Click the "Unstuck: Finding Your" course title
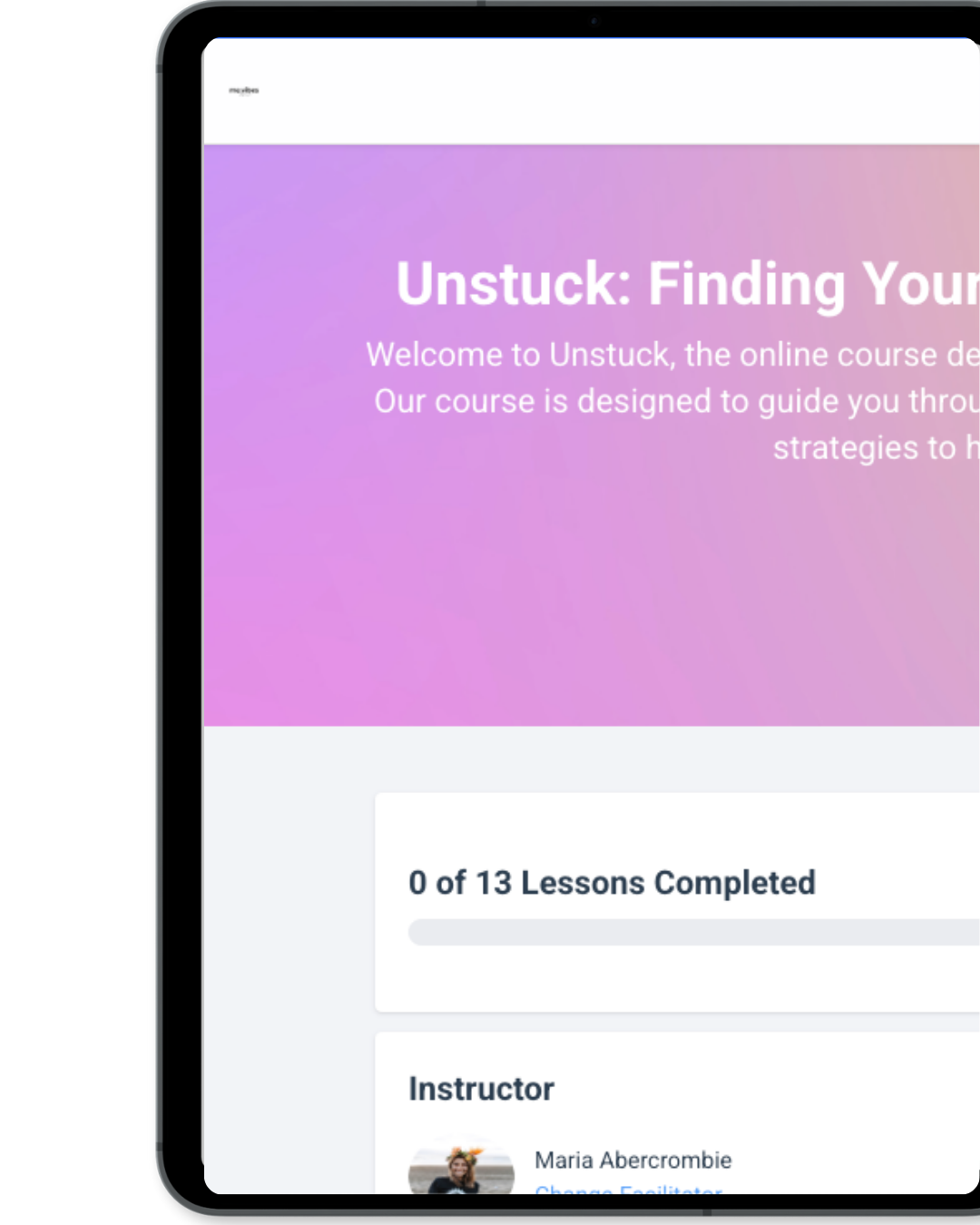Screen dimensions: 980x1225 [687, 284]
